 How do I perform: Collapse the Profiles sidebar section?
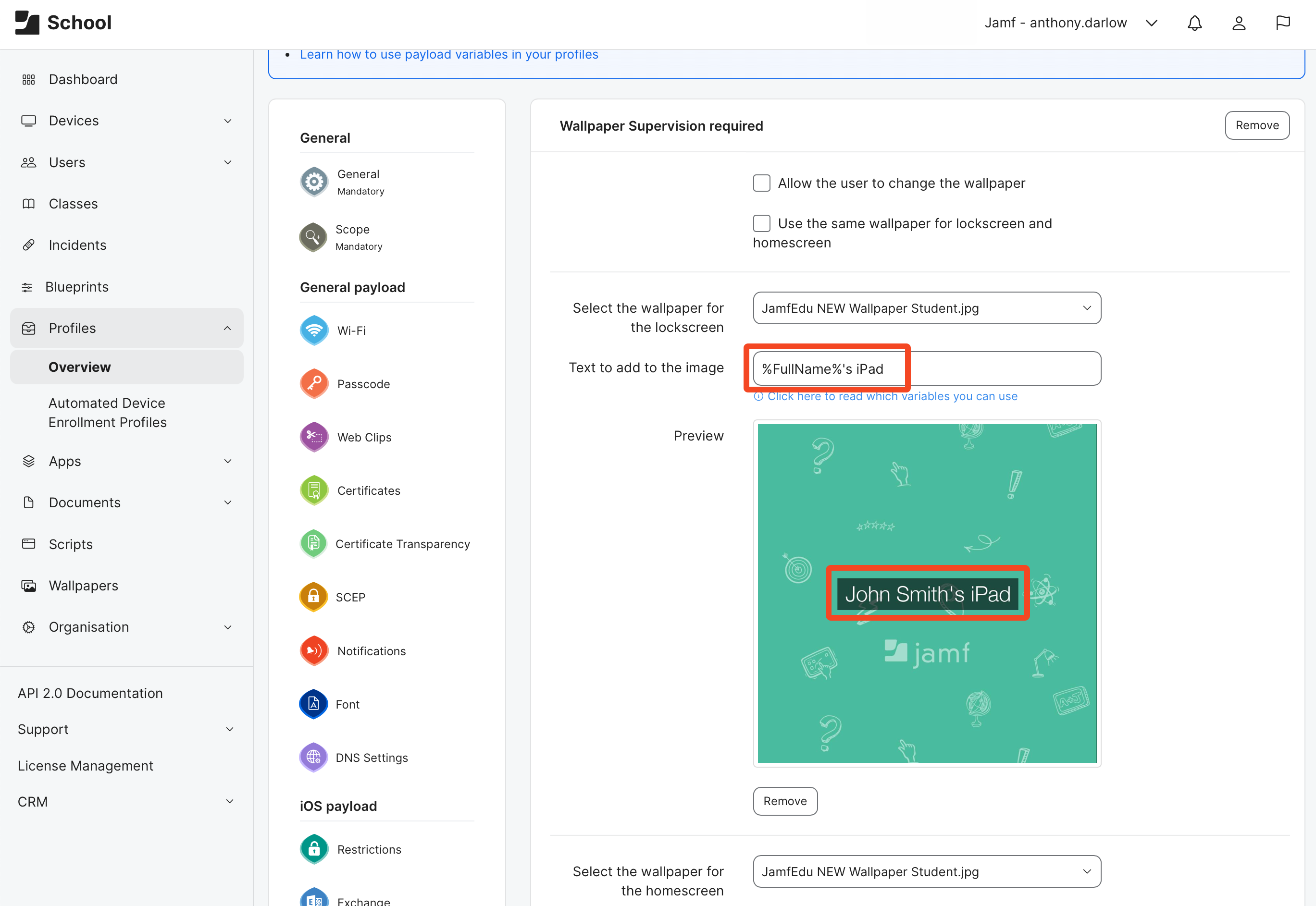point(127,328)
